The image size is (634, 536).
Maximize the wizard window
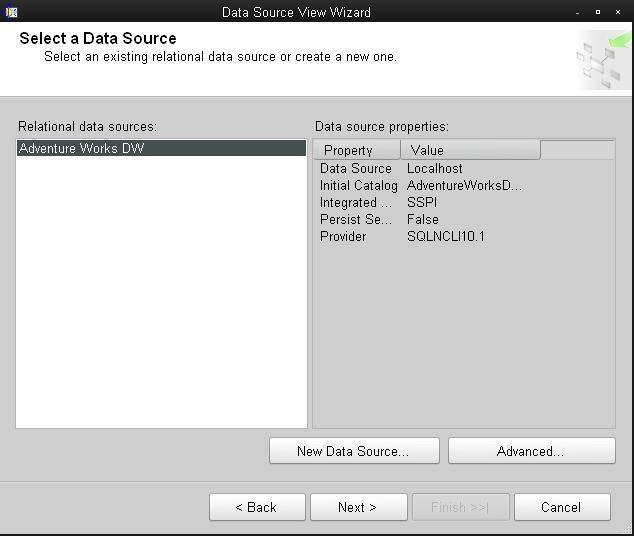pos(598,12)
